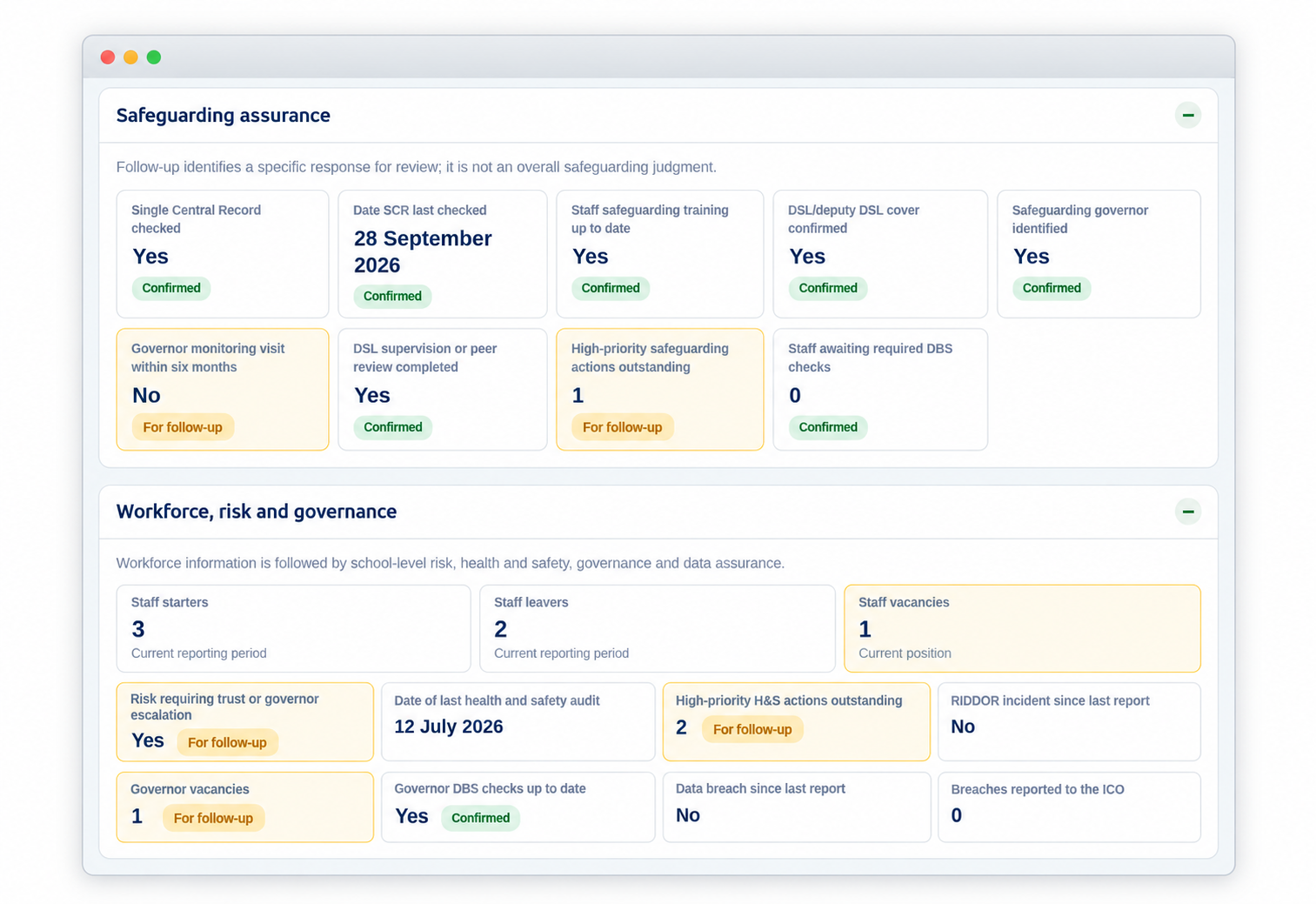Click the Governor monitoring visit within six months label

click(x=208, y=358)
